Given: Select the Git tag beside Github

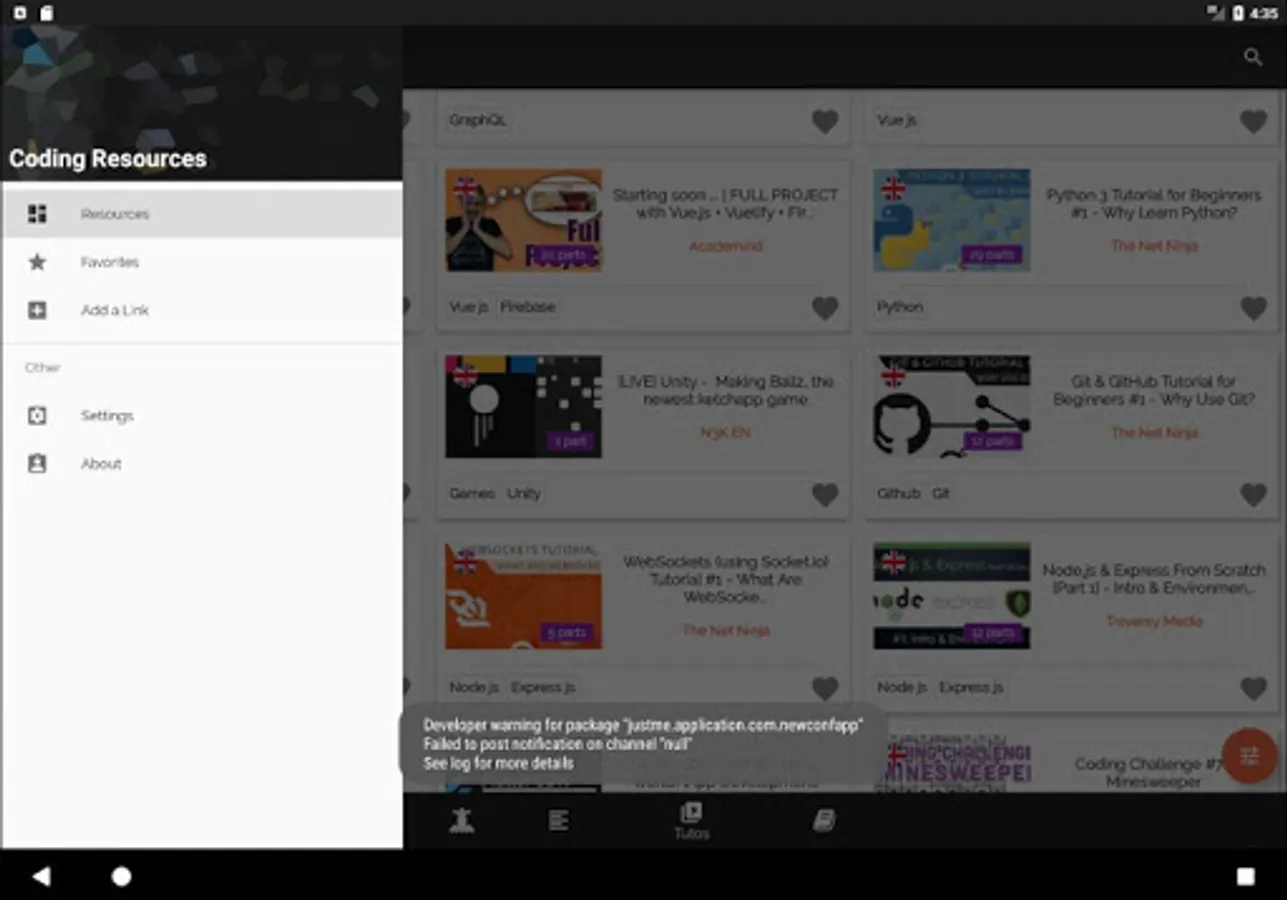Looking at the screenshot, I should point(941,494).
